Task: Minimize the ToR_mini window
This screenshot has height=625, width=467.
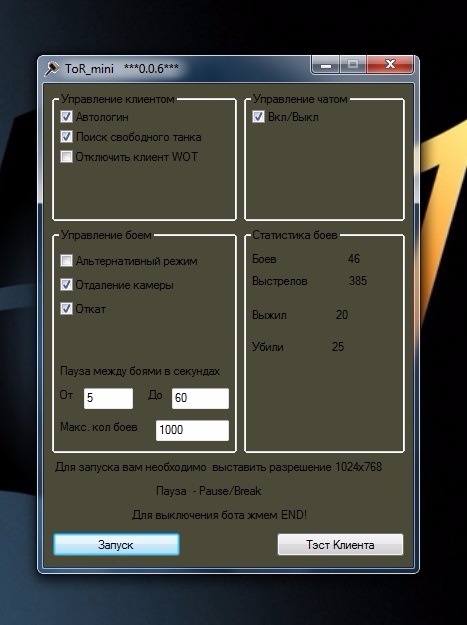Action: tap(326, 65)
